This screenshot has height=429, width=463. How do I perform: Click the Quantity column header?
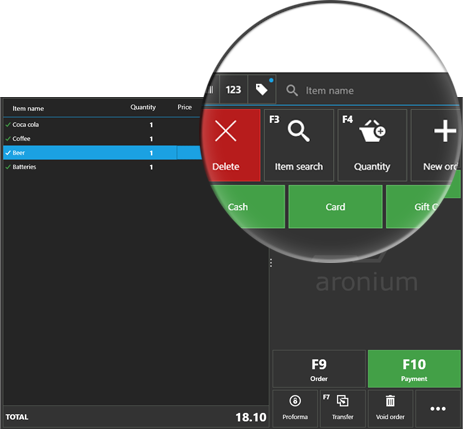(143, 107)
